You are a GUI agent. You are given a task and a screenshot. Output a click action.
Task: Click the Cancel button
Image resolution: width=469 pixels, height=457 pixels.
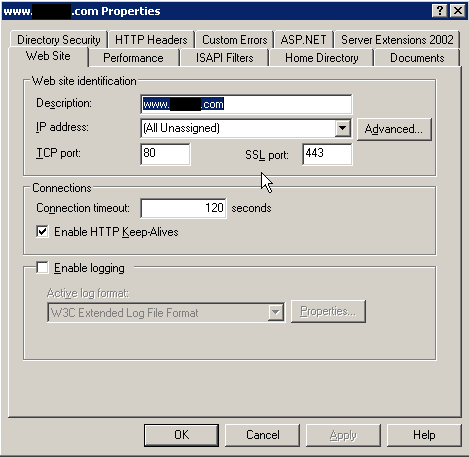[263, 435]
